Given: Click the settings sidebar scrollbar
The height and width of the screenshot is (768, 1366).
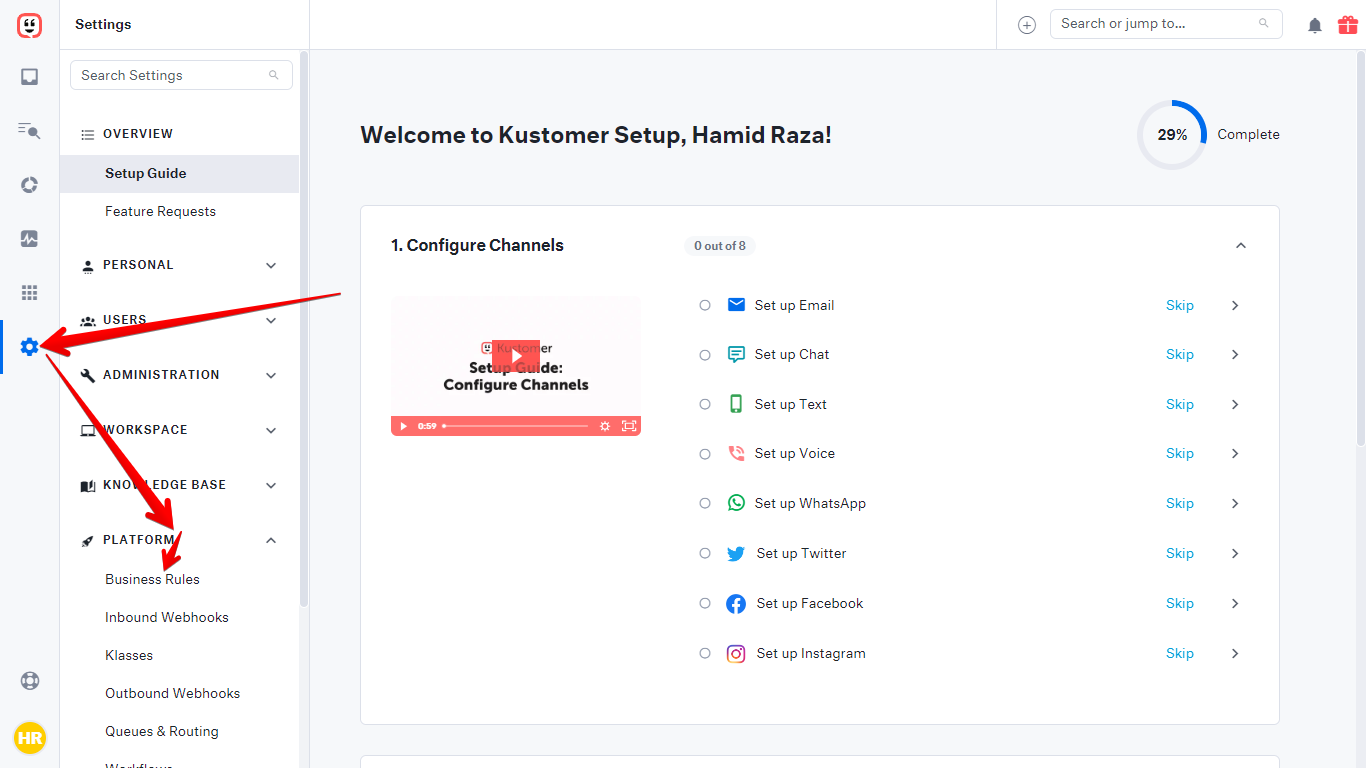Looking at the screenshot, I should pos(303,330).
